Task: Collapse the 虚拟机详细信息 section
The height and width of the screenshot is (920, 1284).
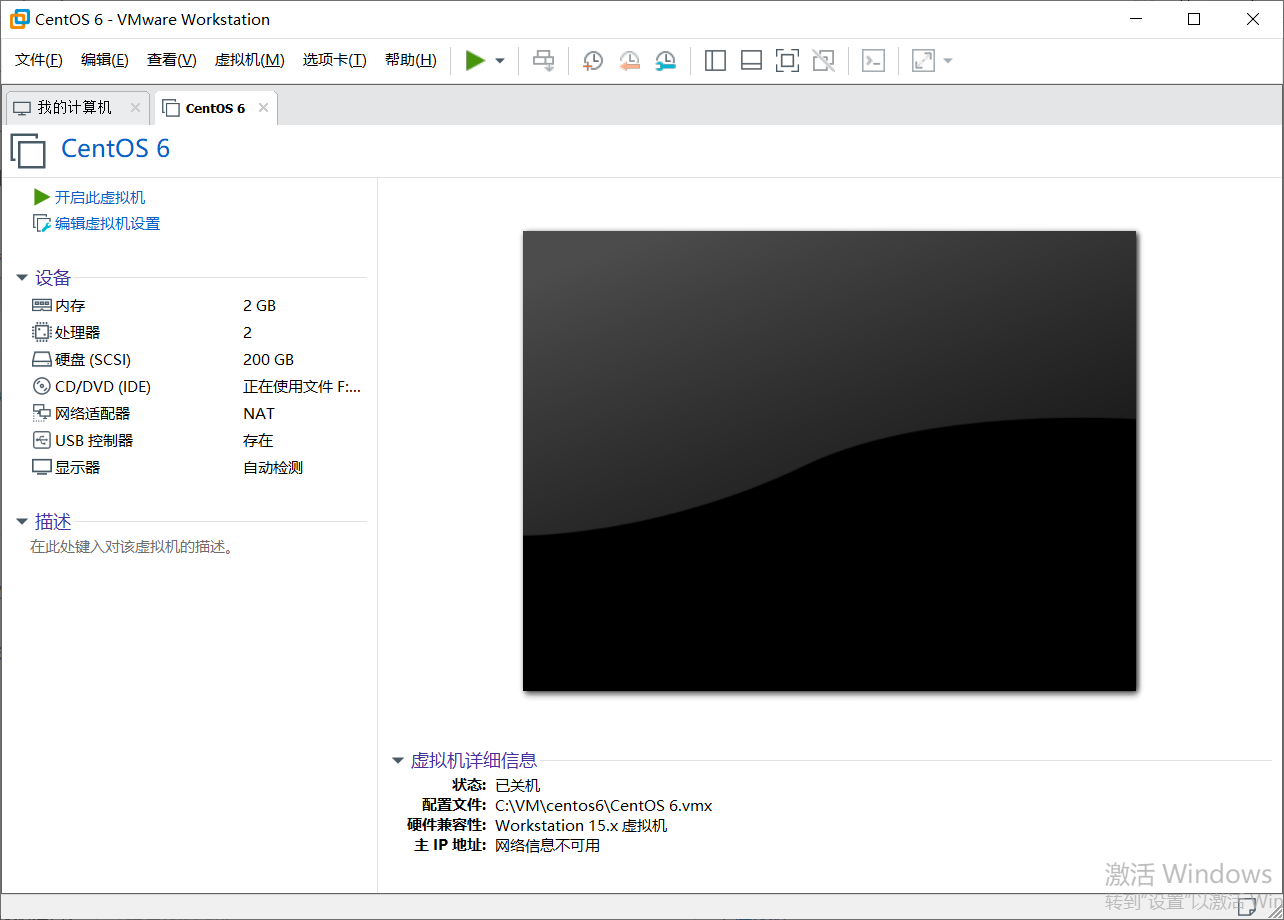Action: tap(398, 761)
